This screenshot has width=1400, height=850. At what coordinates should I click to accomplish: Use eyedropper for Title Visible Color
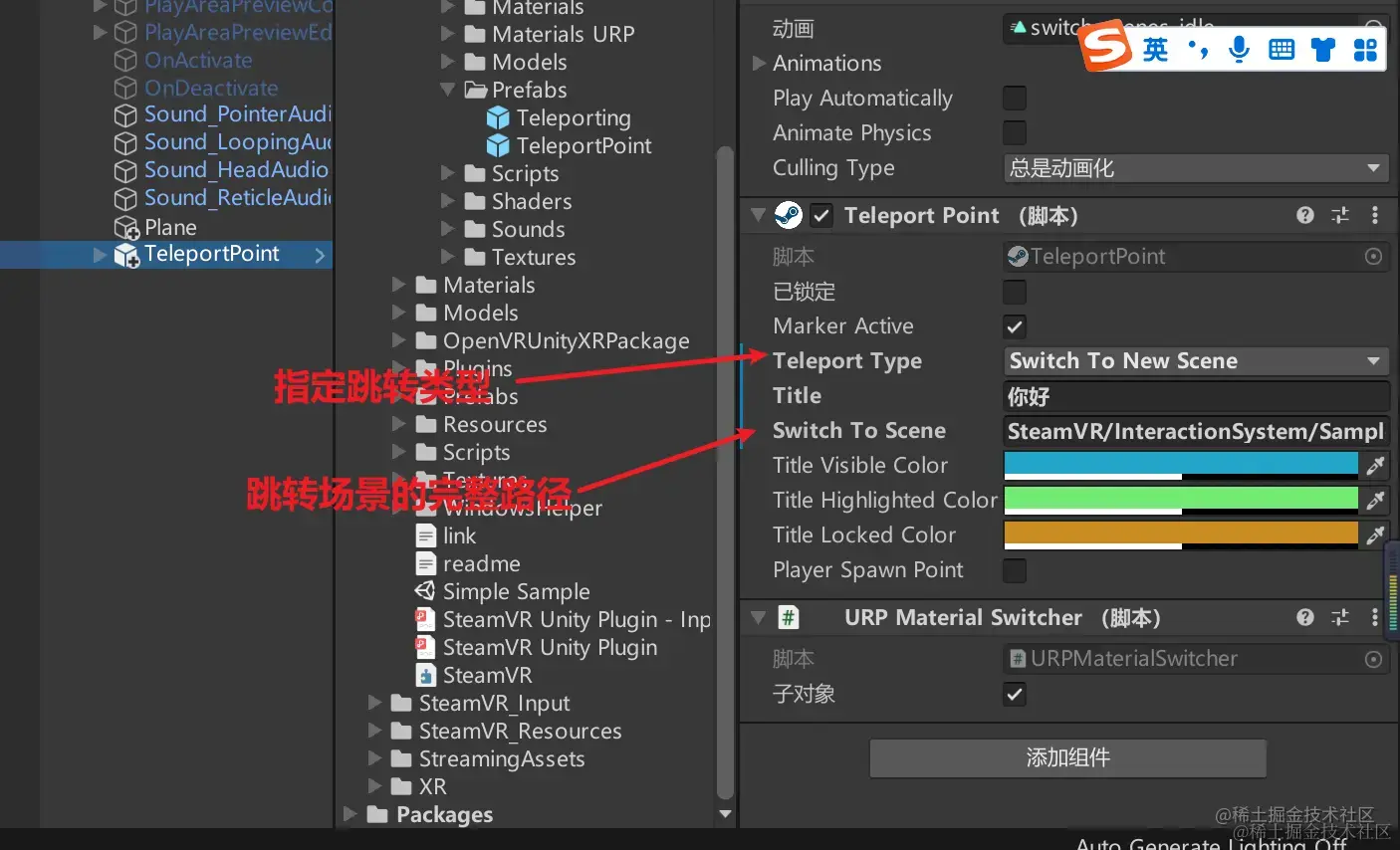pyautogui.click(x=1375, y=465)
